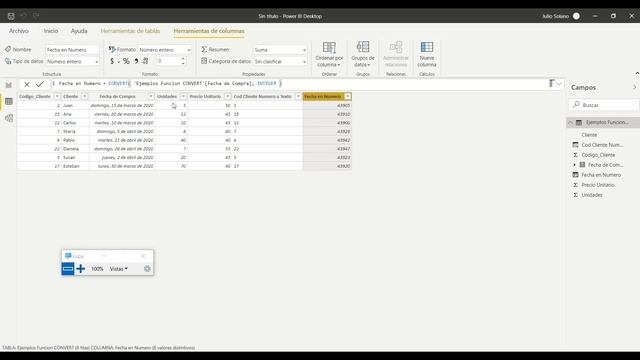Click the cell with client Daniela
This screenshot has height=360, width=640.
coord(75,149)
